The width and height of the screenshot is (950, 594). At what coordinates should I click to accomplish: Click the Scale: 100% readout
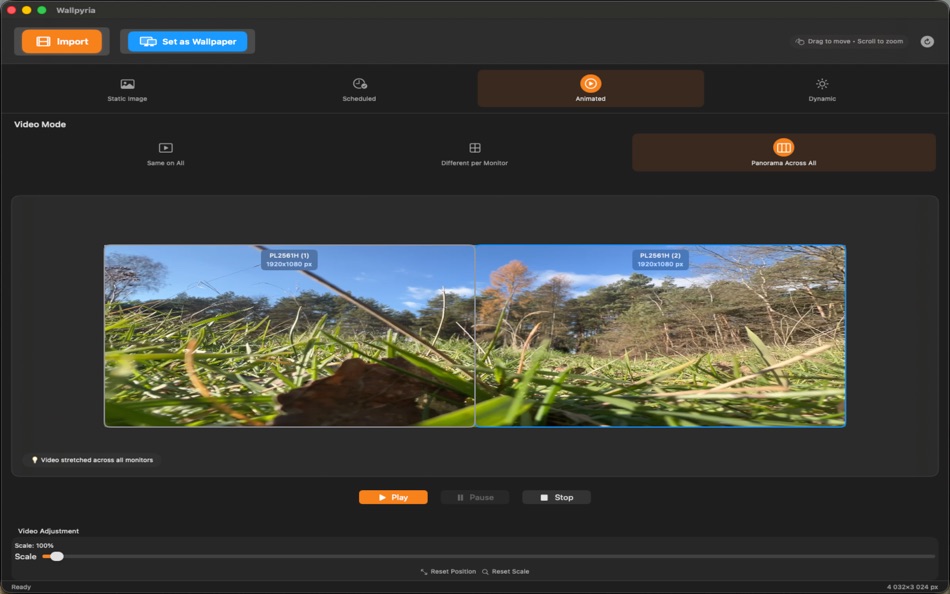coord(34,546)
